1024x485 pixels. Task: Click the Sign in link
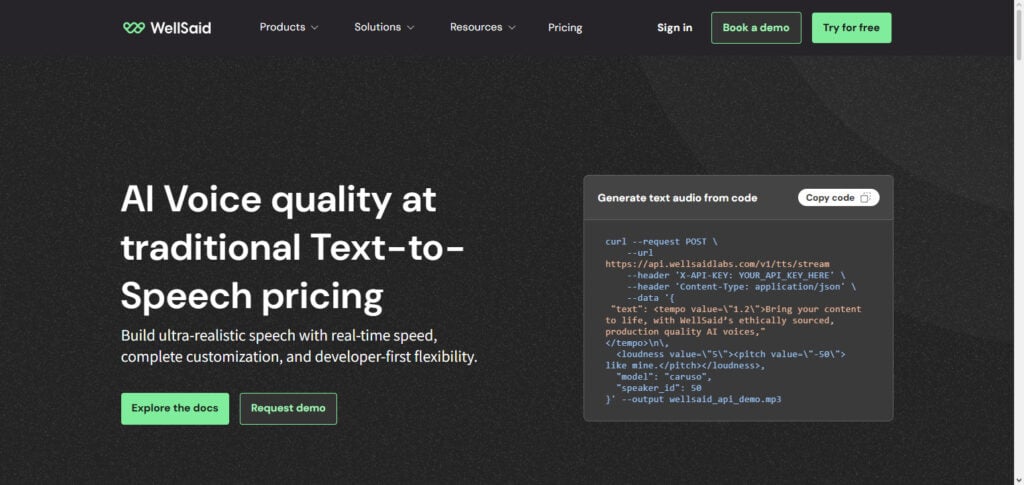click(675, 27)
